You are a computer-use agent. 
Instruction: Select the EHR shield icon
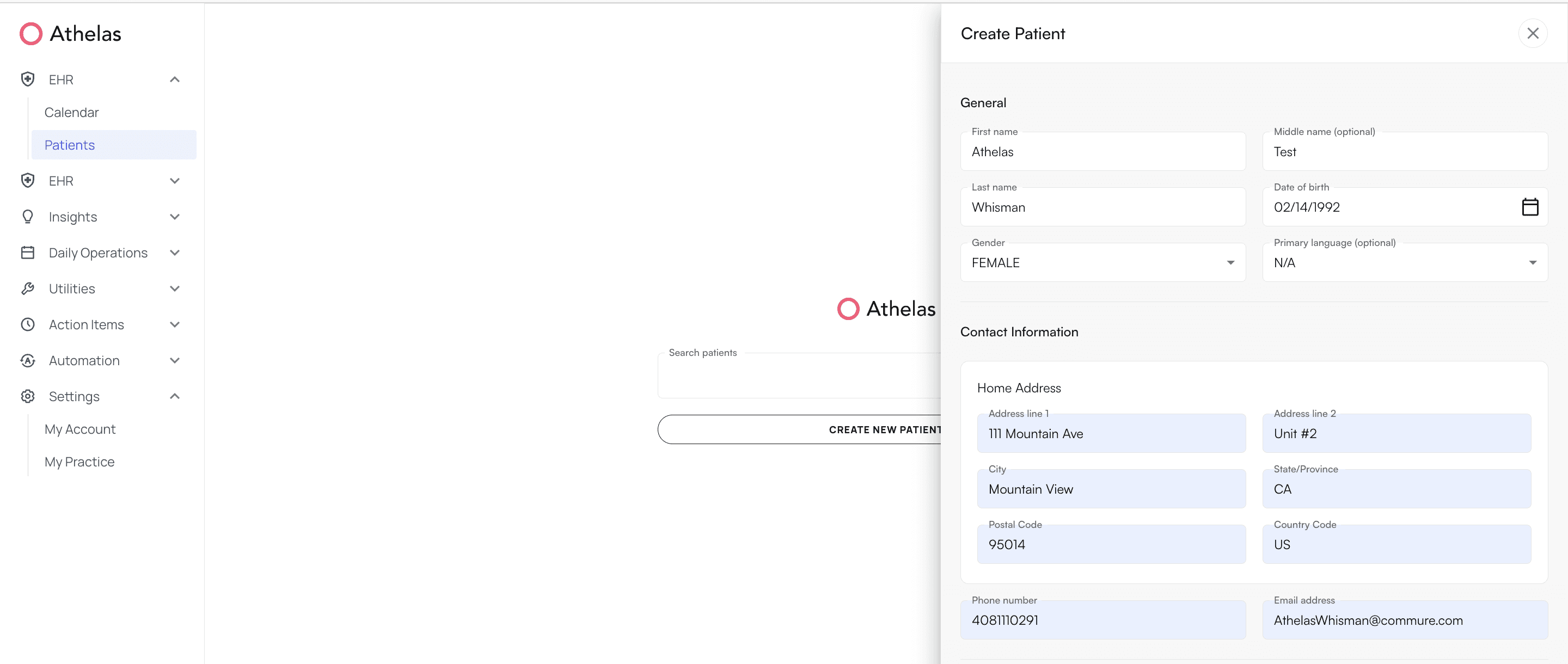[28, 79]
